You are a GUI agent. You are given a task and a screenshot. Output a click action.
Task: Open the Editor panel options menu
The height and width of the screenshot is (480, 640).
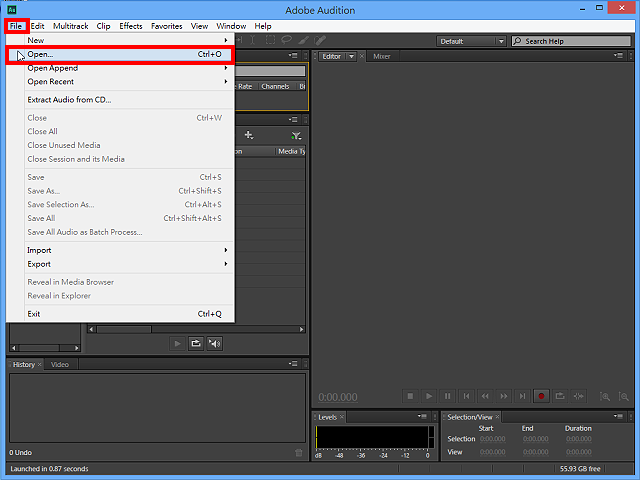click(618, 56)
